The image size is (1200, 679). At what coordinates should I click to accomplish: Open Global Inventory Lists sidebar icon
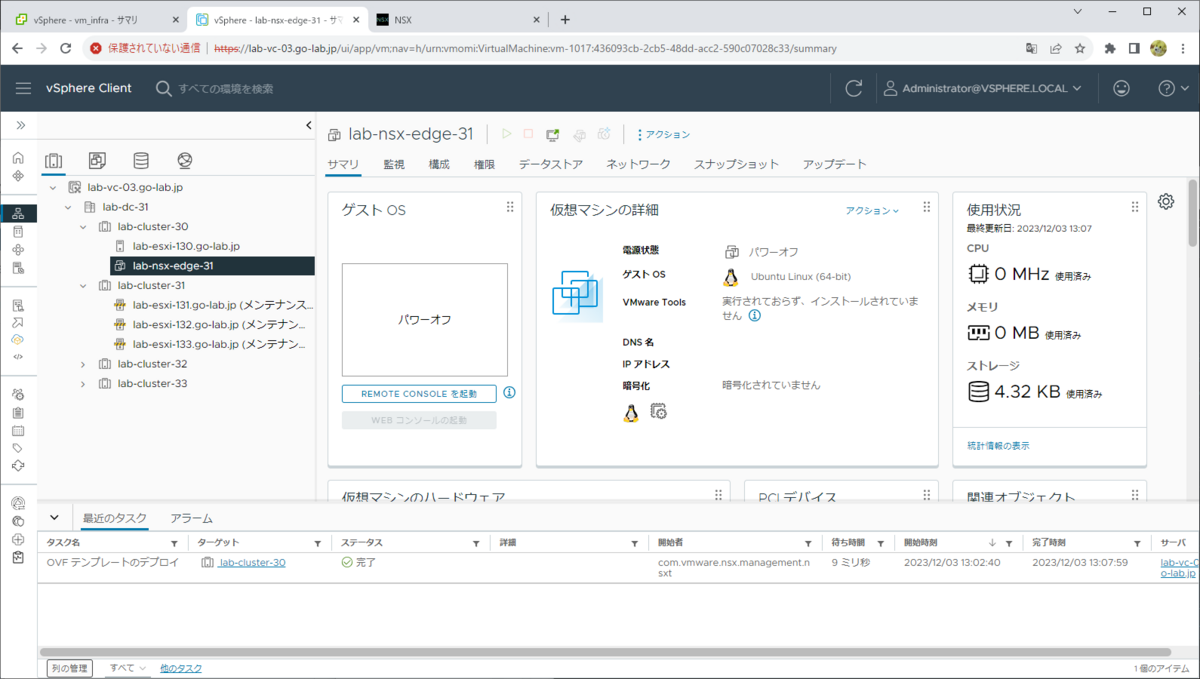[18, 268]
